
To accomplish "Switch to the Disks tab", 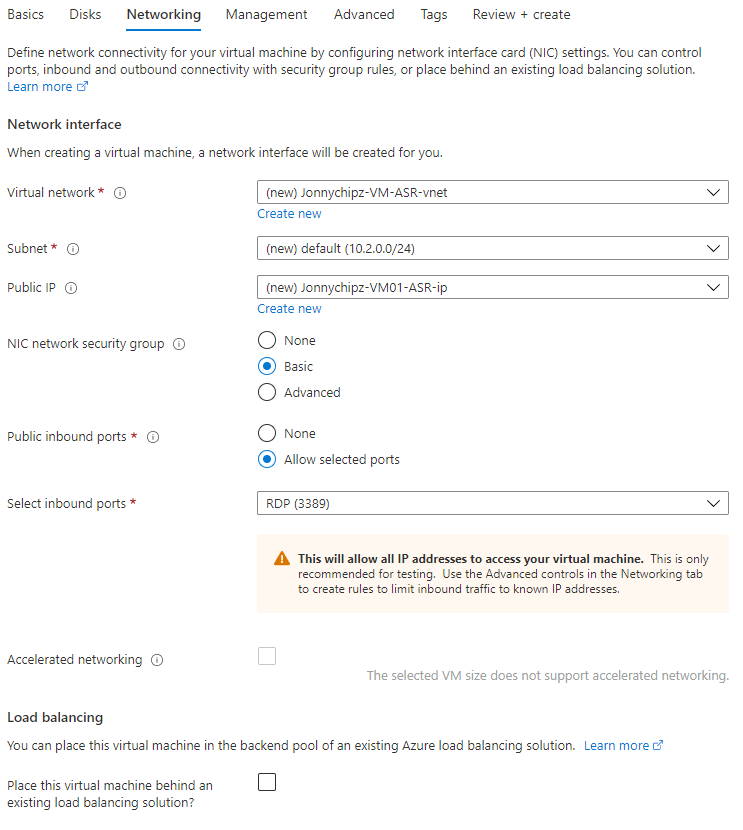I will 85,15.
